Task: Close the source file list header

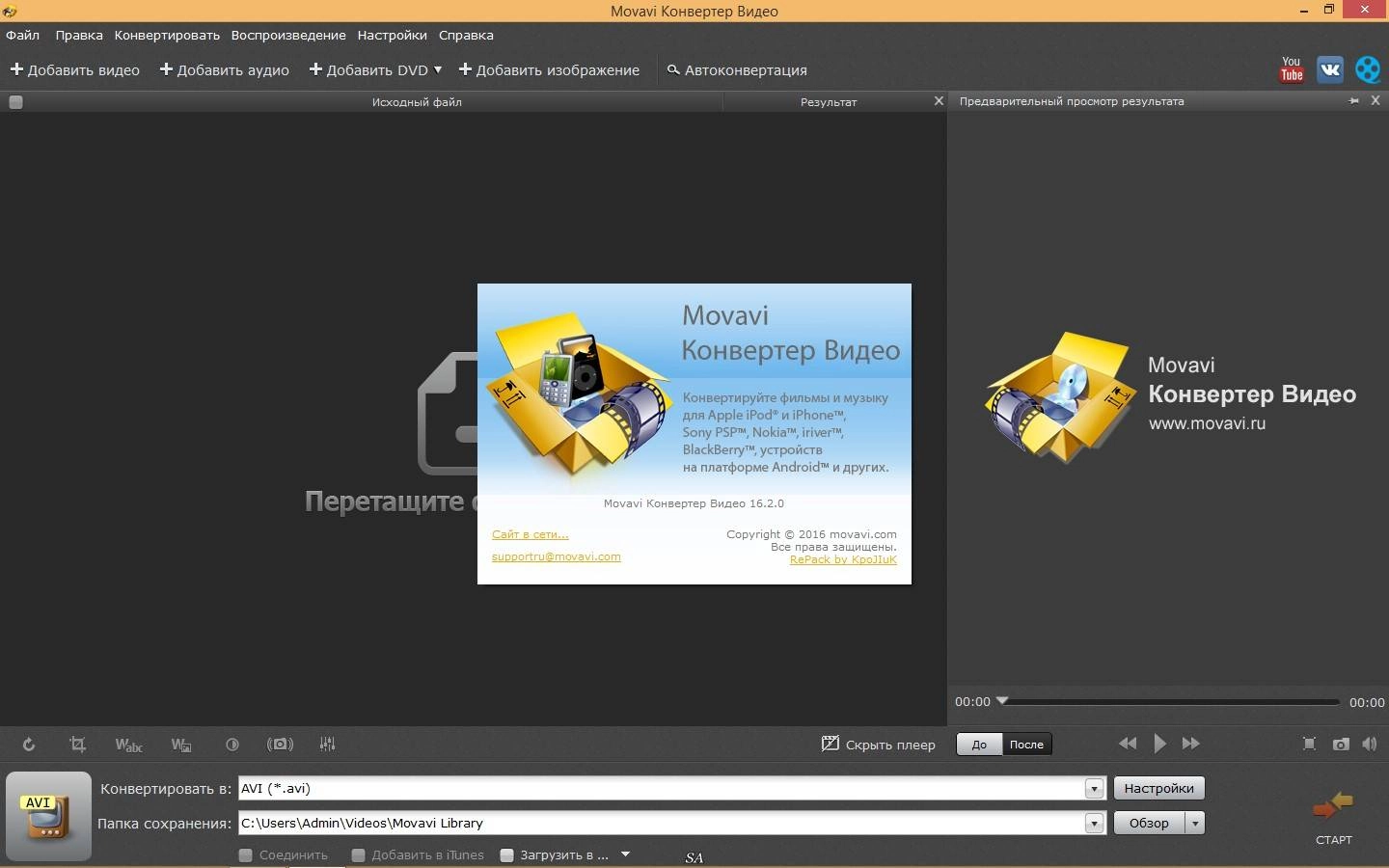Action: 939,100
